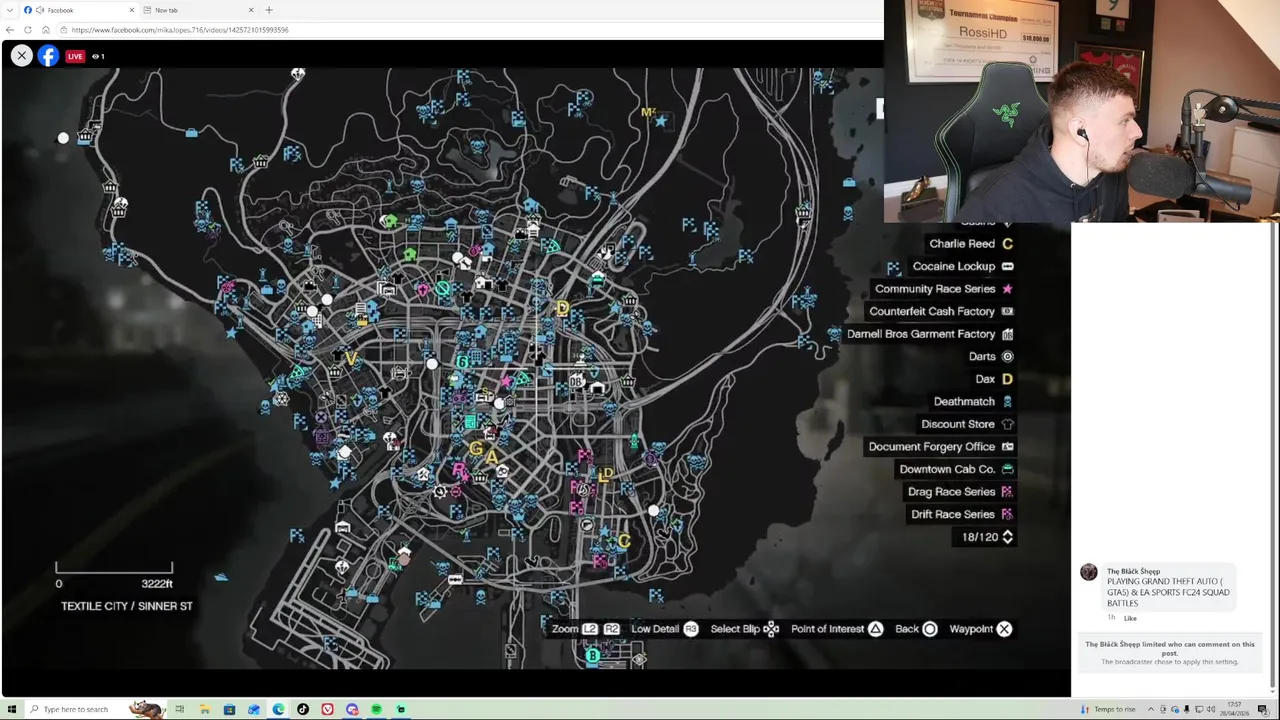Open TikTok from the taskbar
Viewport: 1280px width, 720px height.
point(303,709)
